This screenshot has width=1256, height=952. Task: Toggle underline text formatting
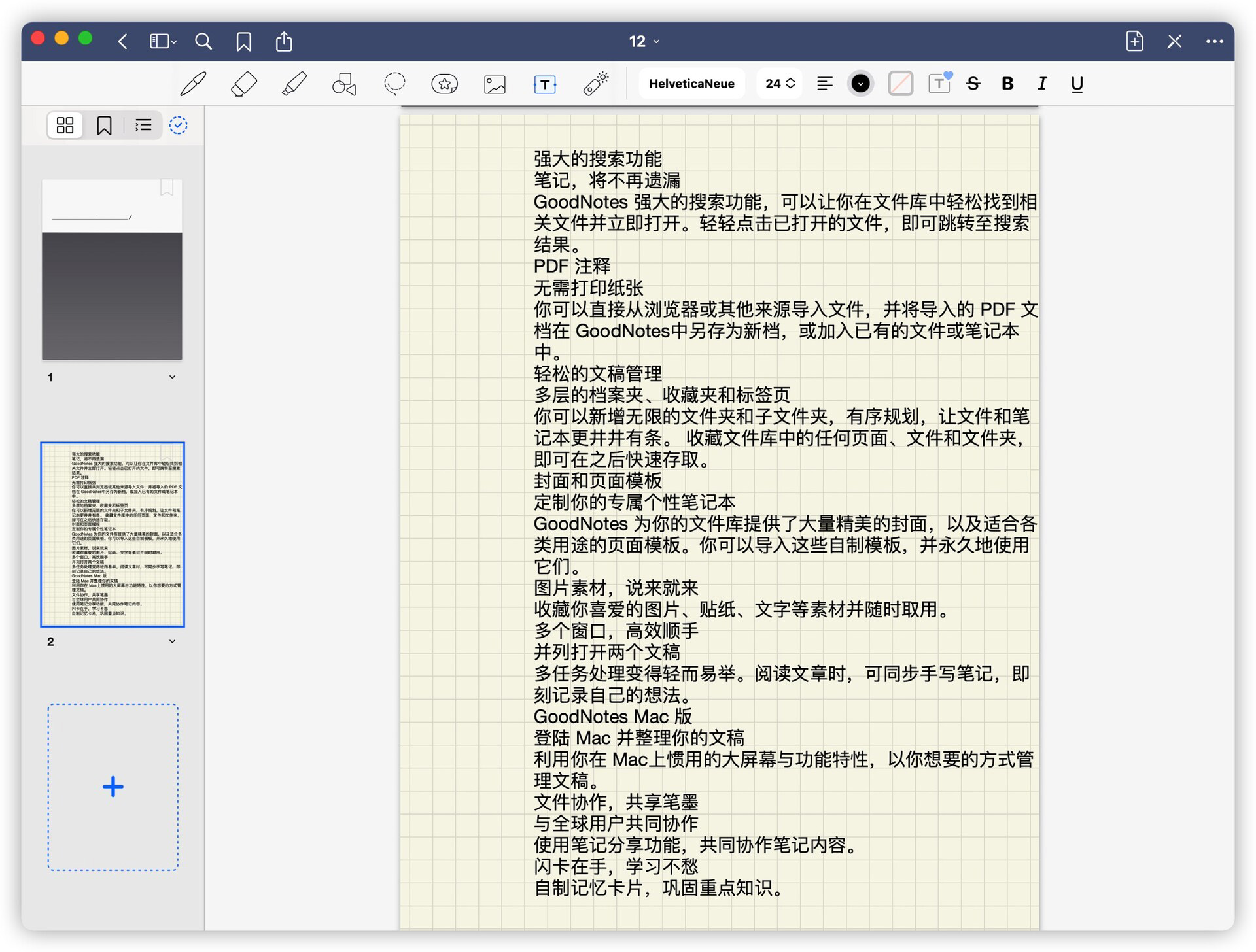(1077, 84)
